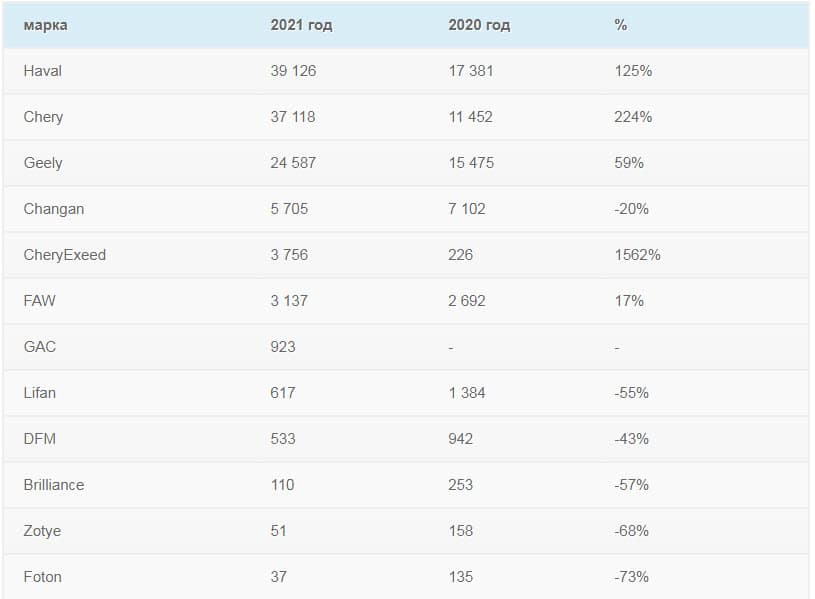The image size is (815, 599).
Task: Click Chery's 2020 value 11 452
Action: [x=471, y=117]
